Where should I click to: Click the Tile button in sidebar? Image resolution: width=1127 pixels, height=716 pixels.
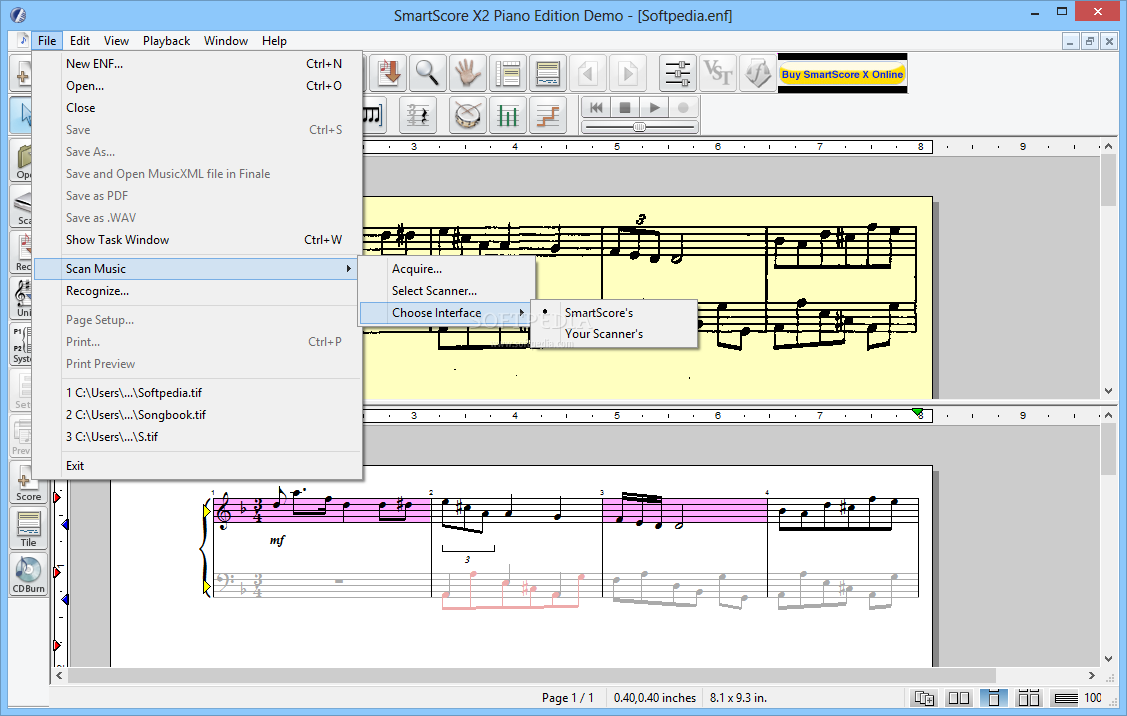tap(28, 528)
